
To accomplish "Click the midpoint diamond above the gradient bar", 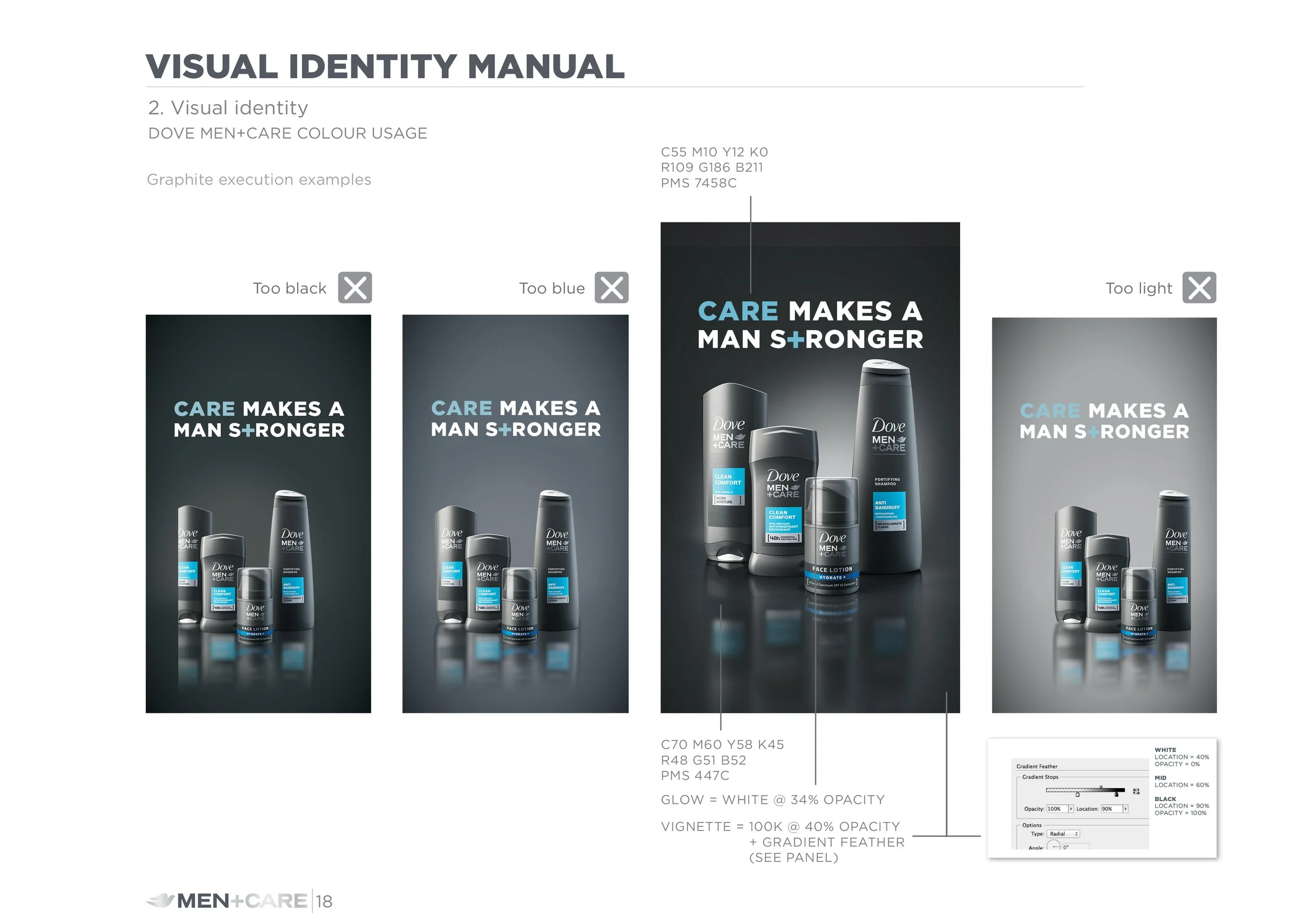I will 1101,786.
